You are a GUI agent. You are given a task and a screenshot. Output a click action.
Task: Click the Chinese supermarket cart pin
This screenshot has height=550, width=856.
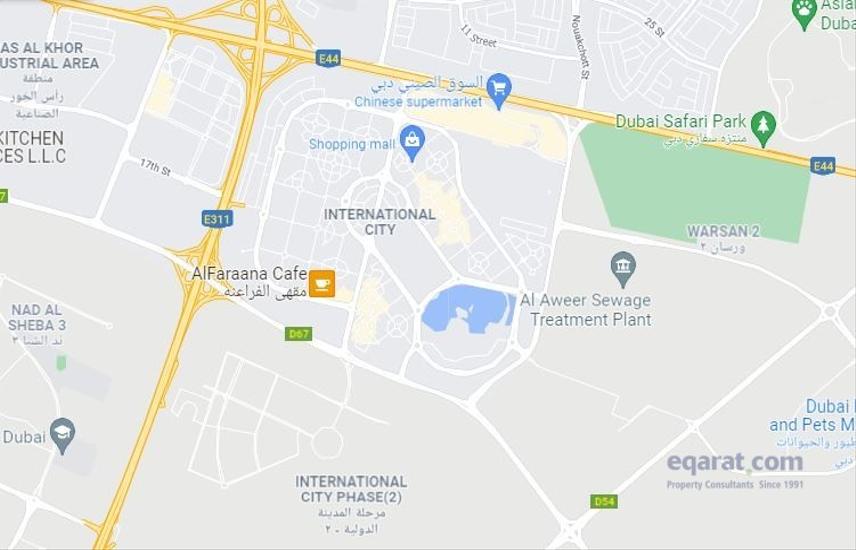pos(498,90)
